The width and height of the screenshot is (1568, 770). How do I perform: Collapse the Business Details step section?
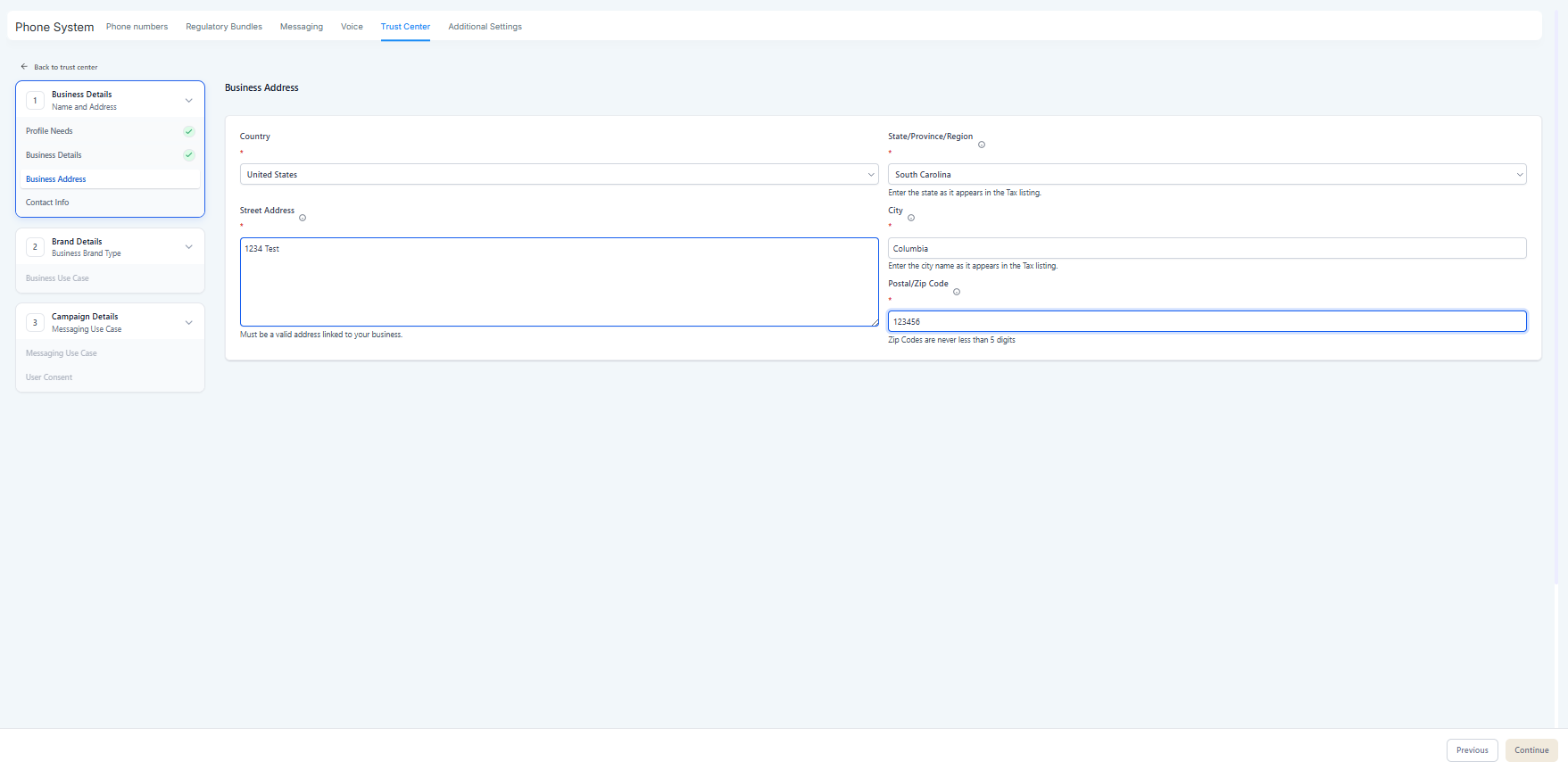(188, 101)
